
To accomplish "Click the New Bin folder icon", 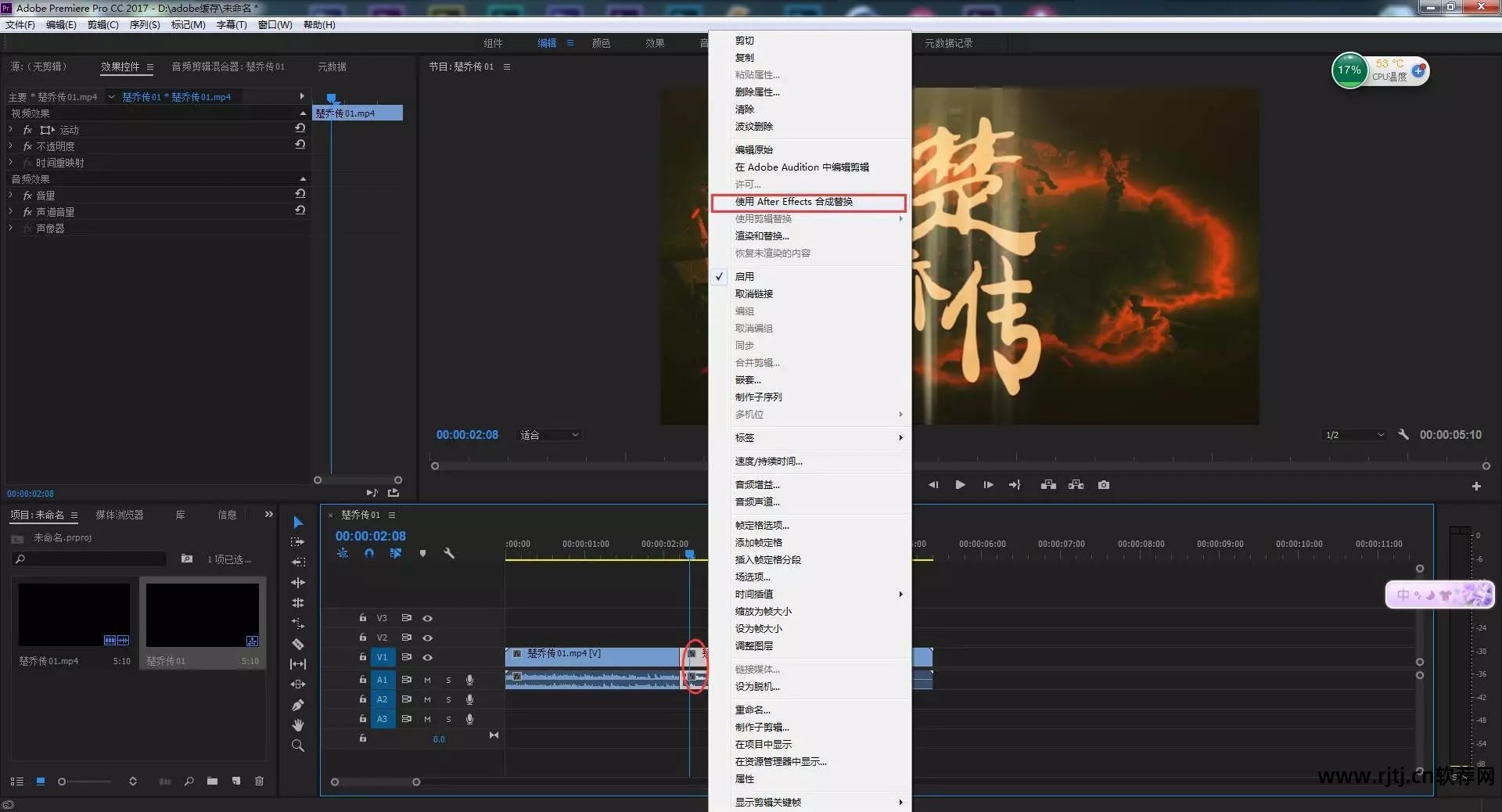I will (212, 781).
